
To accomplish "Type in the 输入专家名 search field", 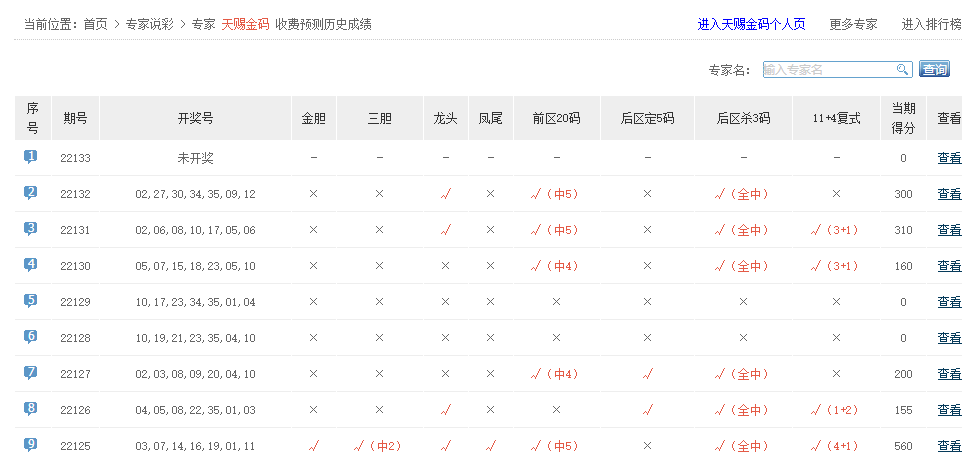I will coord(828,69).
